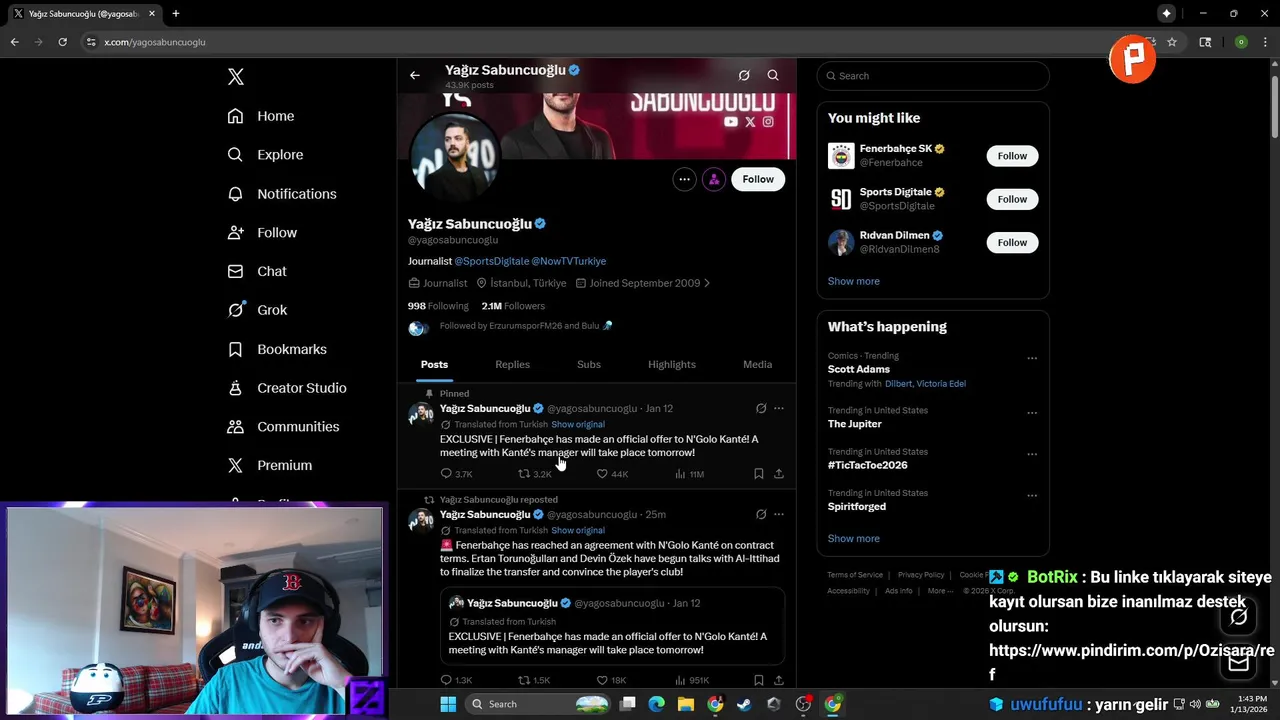Follow Yağız Sabuncuoğlu
Image resolution: width=1280 pixels, height=720 pixels.
[758, 179]
